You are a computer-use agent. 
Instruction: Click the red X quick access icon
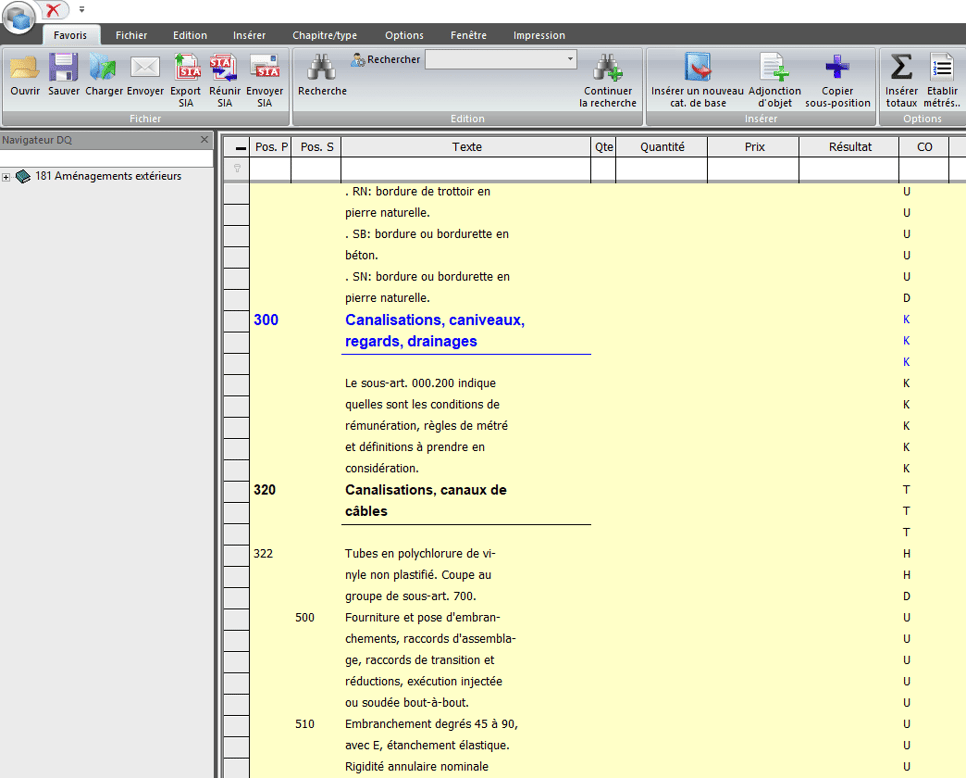click(x=54, y=9)
